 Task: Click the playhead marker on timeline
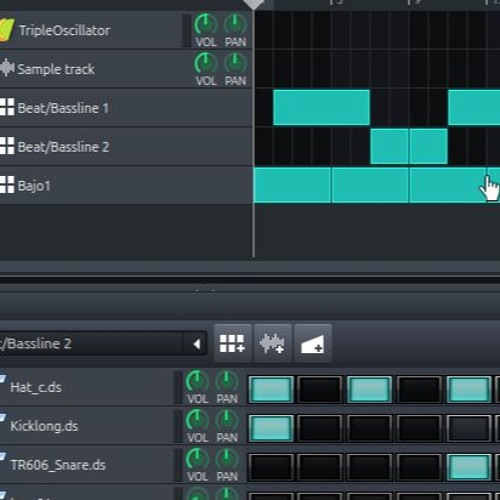[254, 4]
